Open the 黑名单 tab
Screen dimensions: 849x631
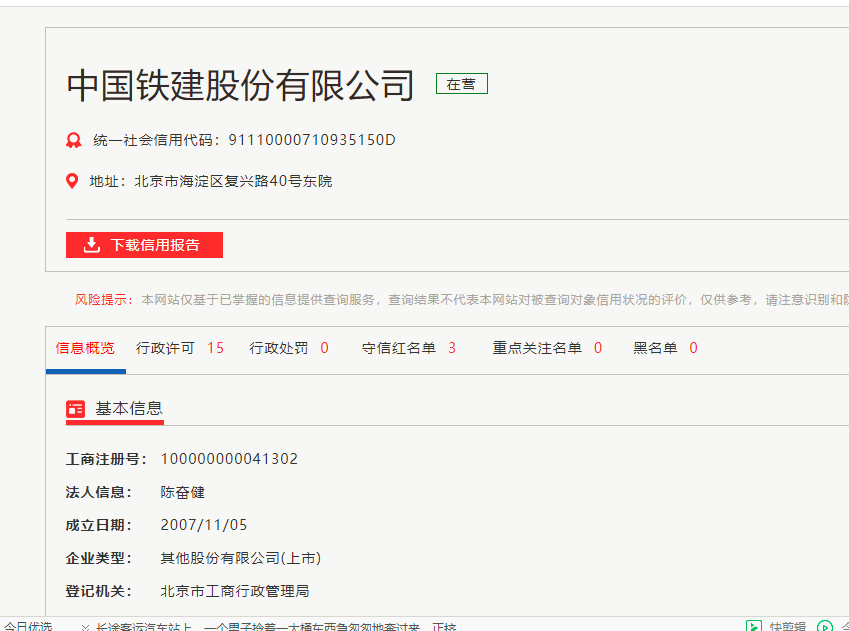pos(655,348)
